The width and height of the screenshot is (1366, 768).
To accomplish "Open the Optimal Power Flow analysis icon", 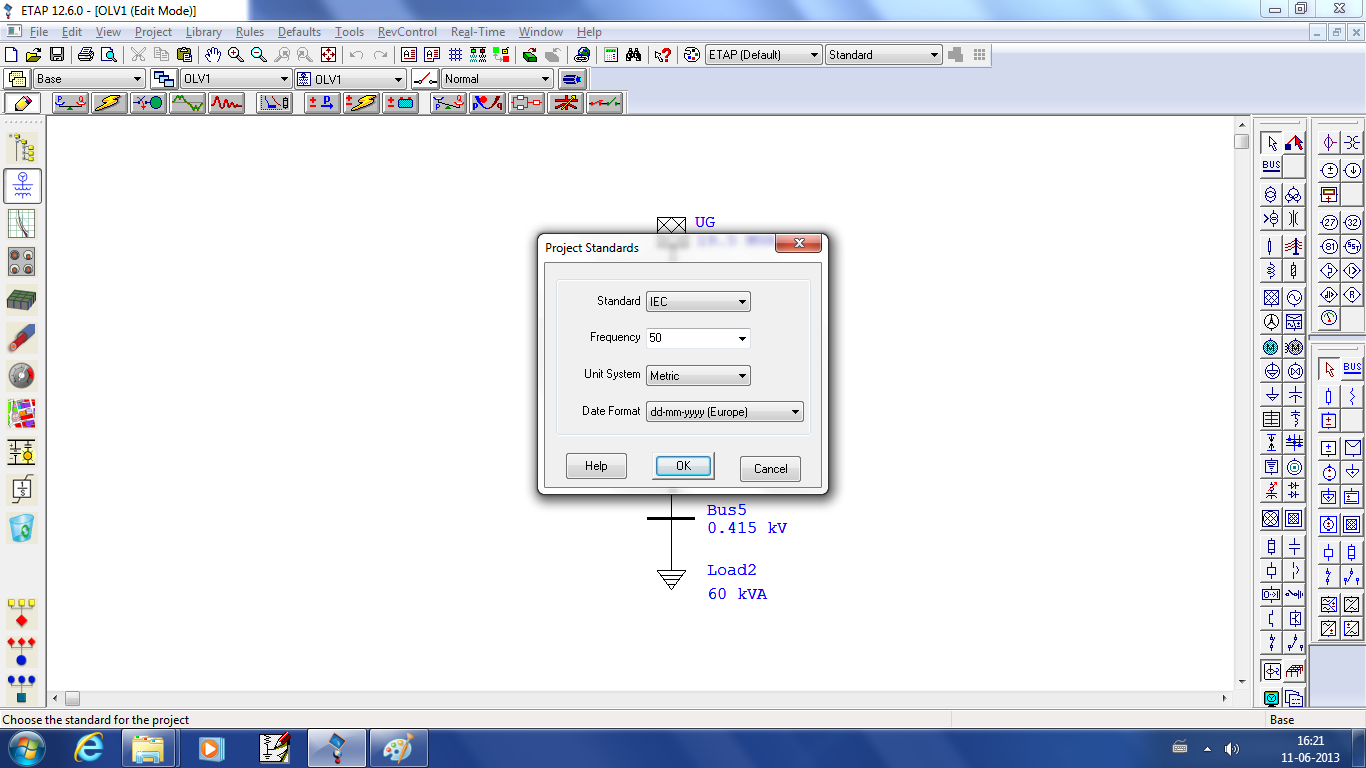I will coord(487,102).
